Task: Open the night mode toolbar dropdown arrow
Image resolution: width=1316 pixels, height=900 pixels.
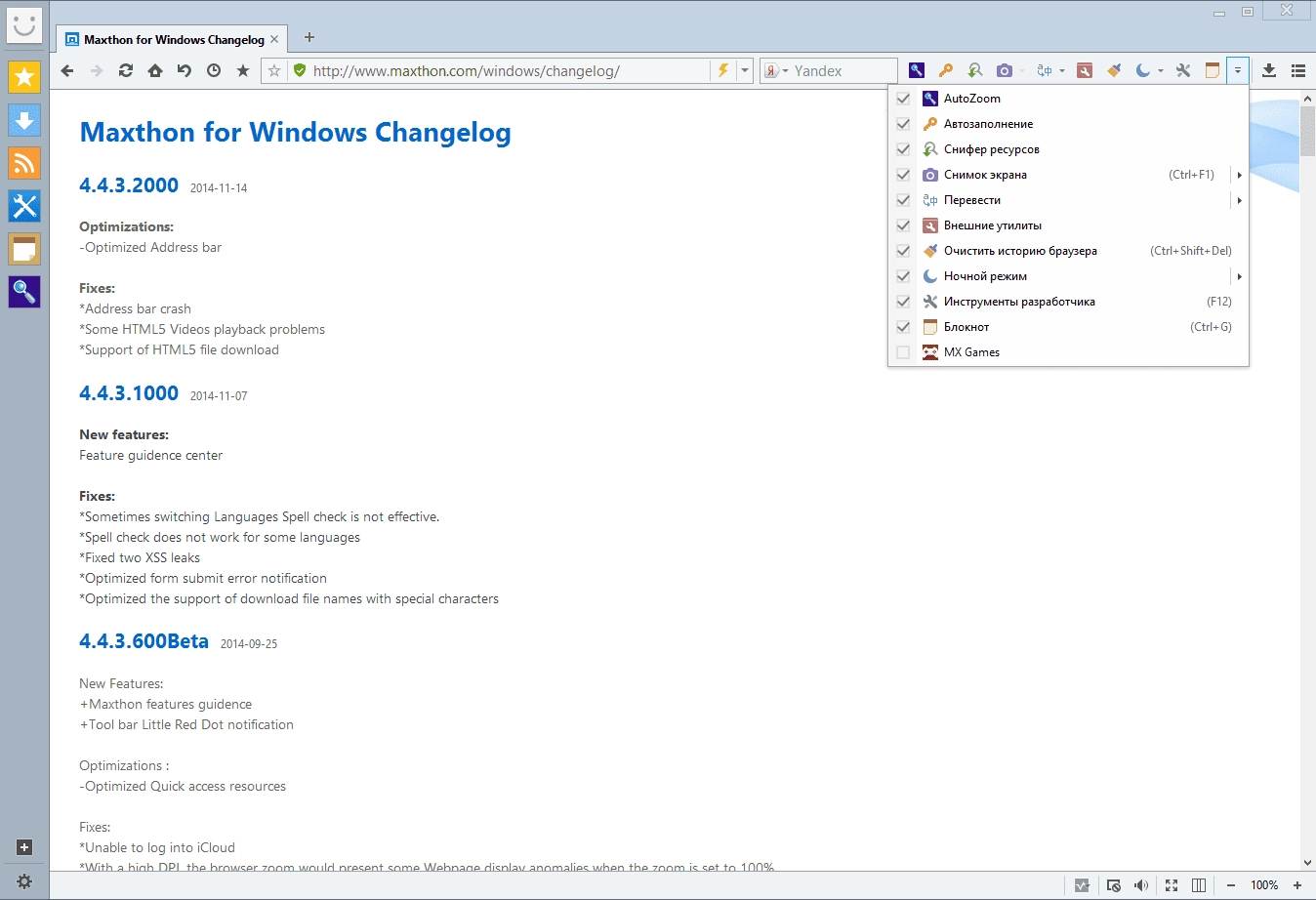Action: 1161,70
